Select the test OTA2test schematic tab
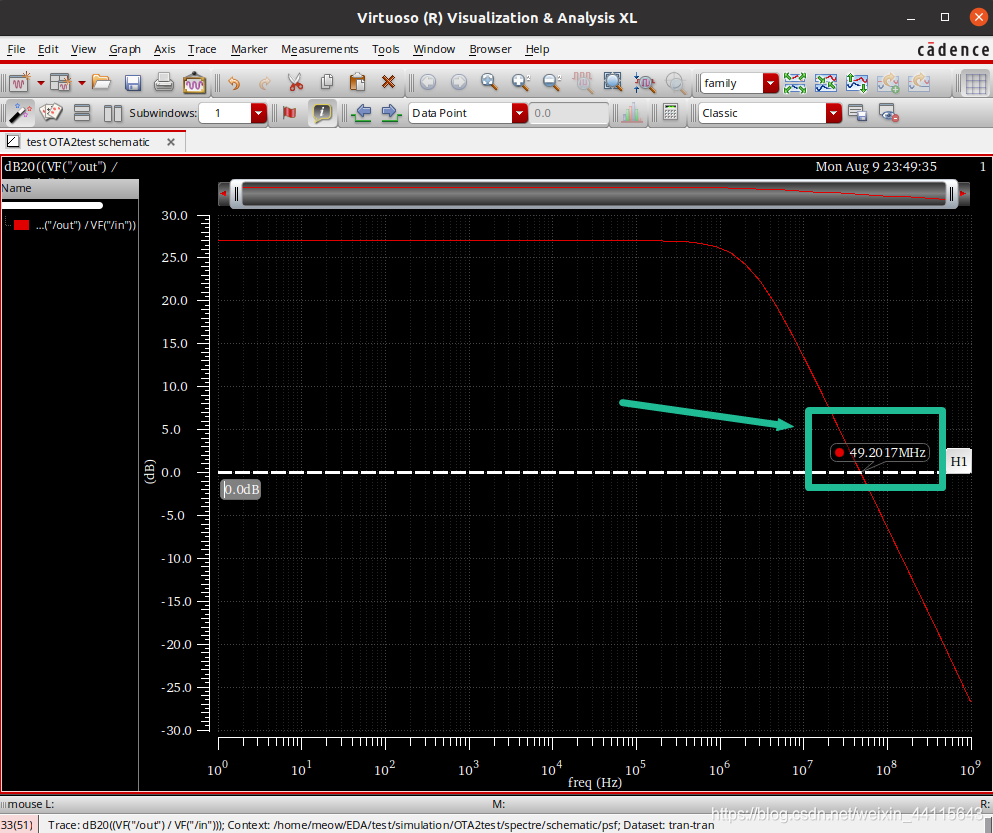993x833 pixels. pyautogui.click(x=87, y=142)
